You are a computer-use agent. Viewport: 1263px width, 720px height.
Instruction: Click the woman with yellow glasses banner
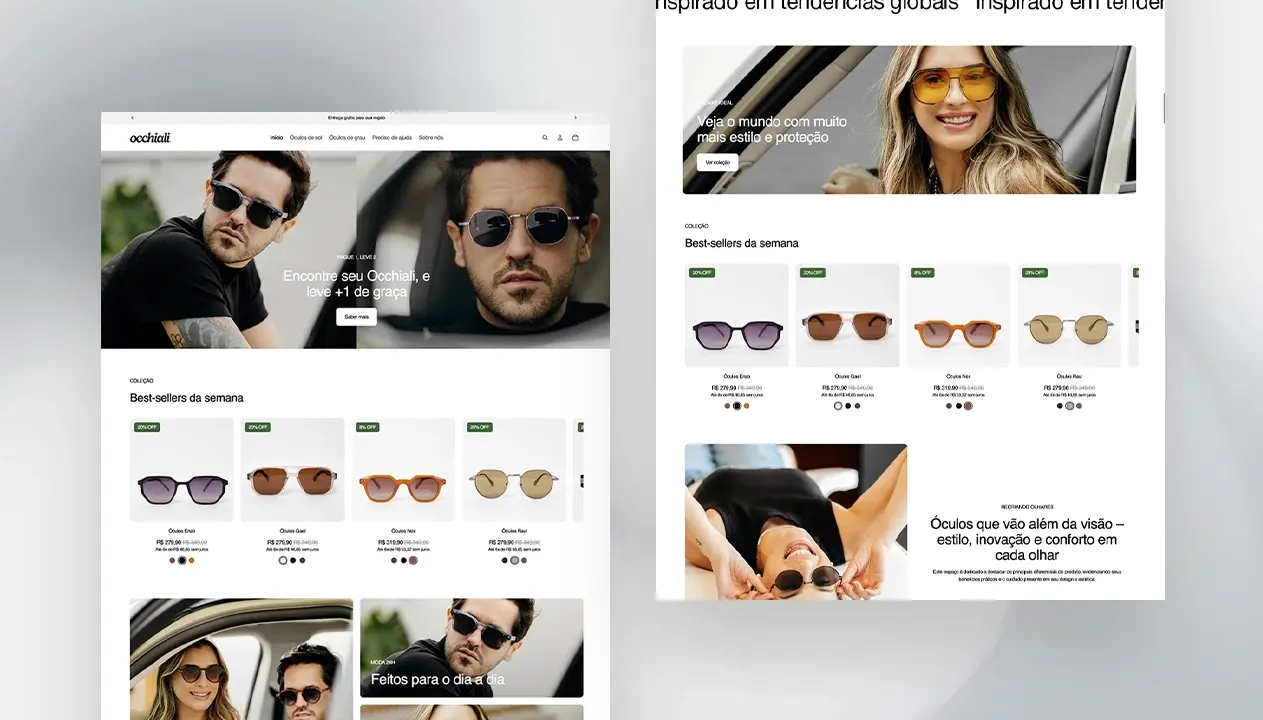pyautogui.click(x=909, y=120)
